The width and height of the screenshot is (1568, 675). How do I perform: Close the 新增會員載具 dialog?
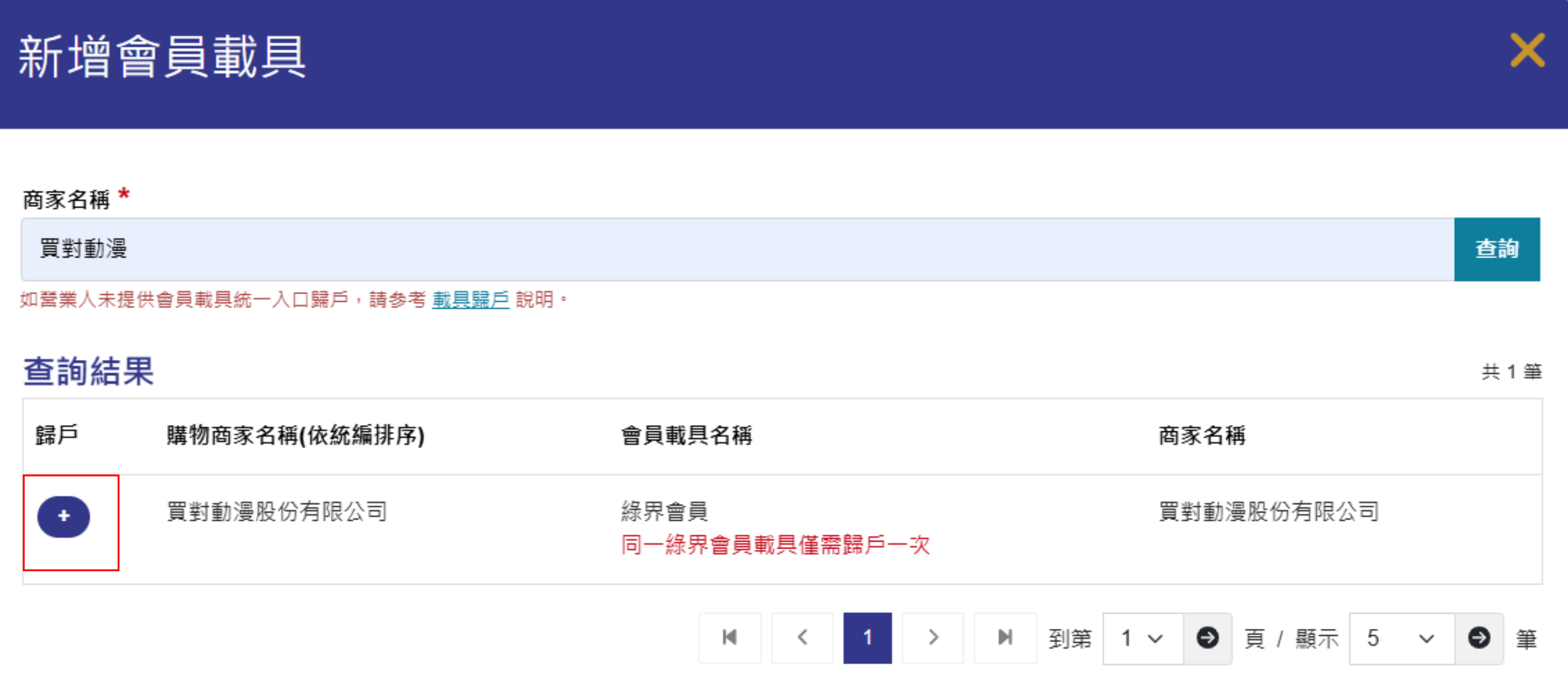coord(1528,50)
